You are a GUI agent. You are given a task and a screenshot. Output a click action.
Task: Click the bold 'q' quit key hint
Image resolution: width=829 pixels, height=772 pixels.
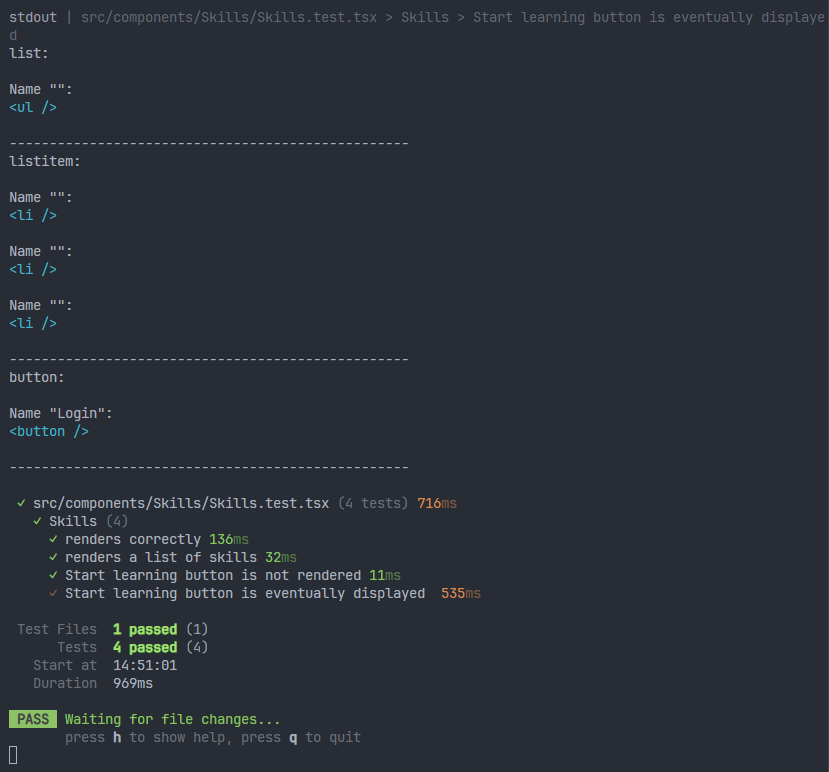point(294,737)
